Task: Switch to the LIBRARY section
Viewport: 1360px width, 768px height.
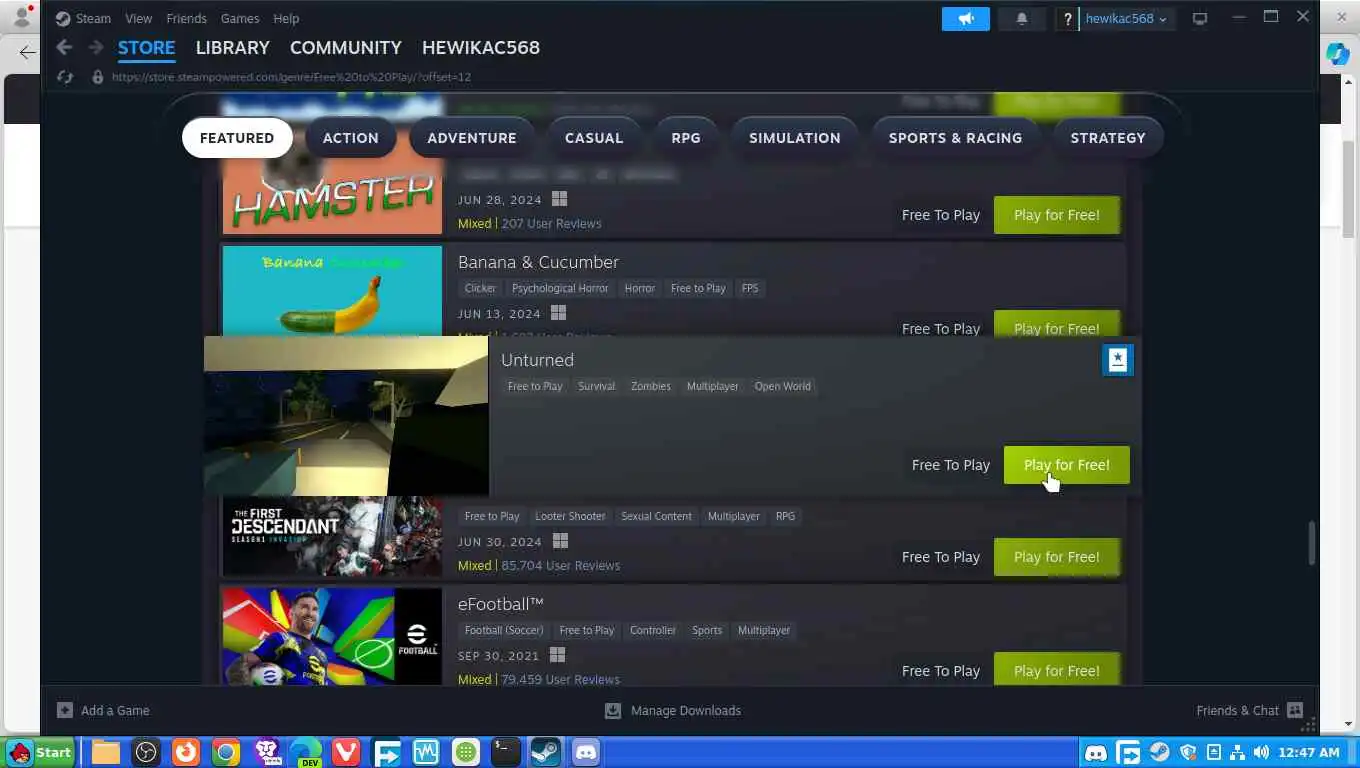Action: click(x=233, y=47)
